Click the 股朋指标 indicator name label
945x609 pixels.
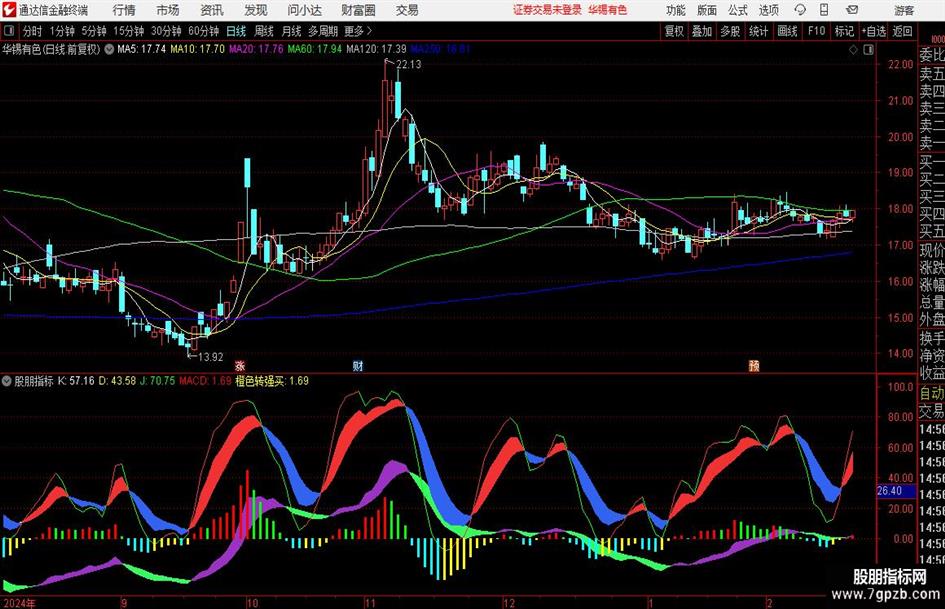click(34, 381)
